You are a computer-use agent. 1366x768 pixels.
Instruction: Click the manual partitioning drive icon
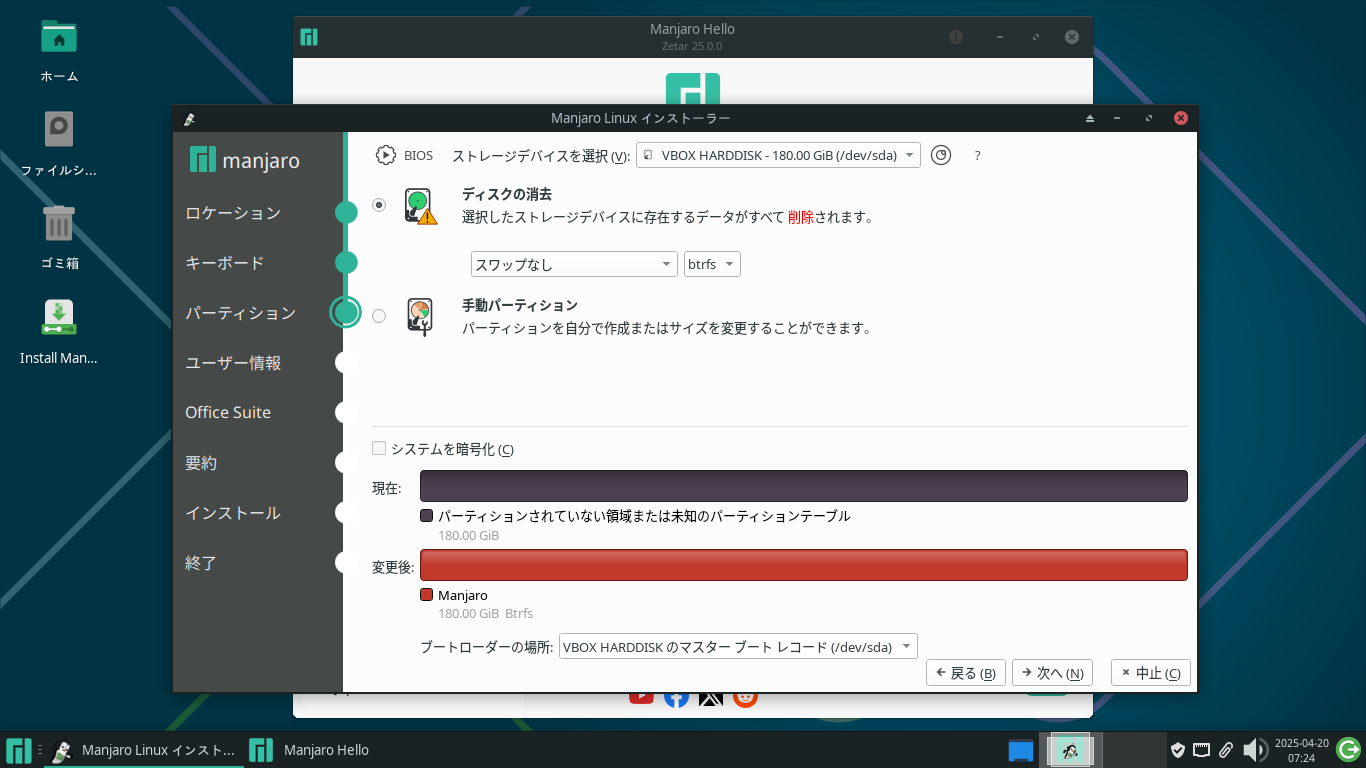tap(421, 316)
